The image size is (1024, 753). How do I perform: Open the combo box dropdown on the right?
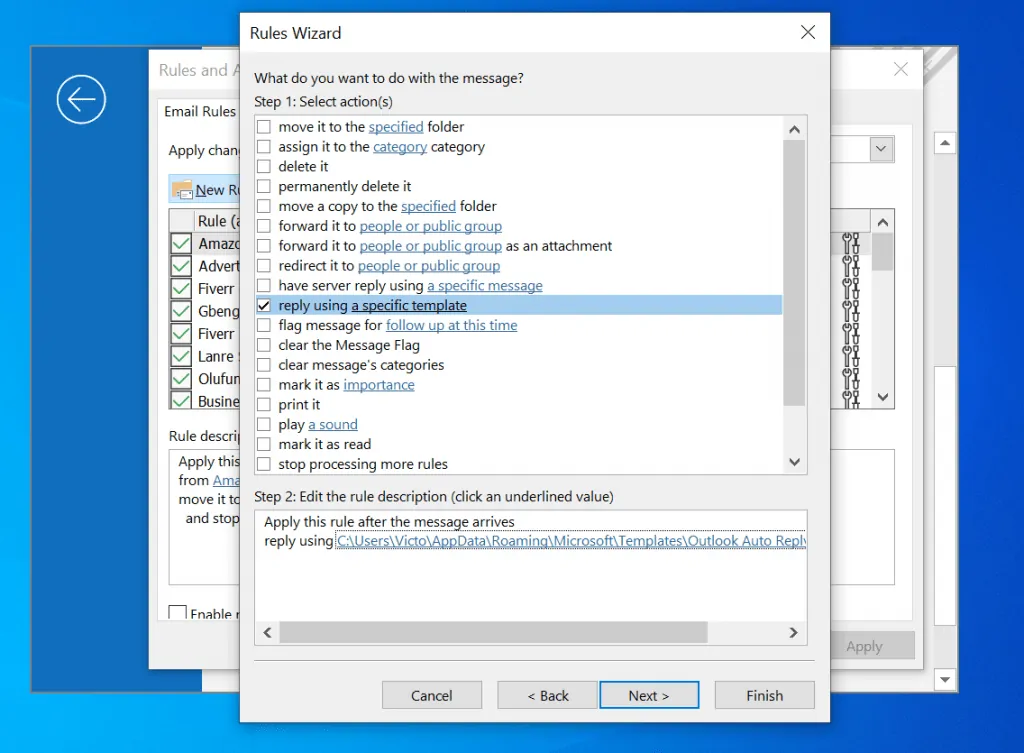(x=880, y=148)
